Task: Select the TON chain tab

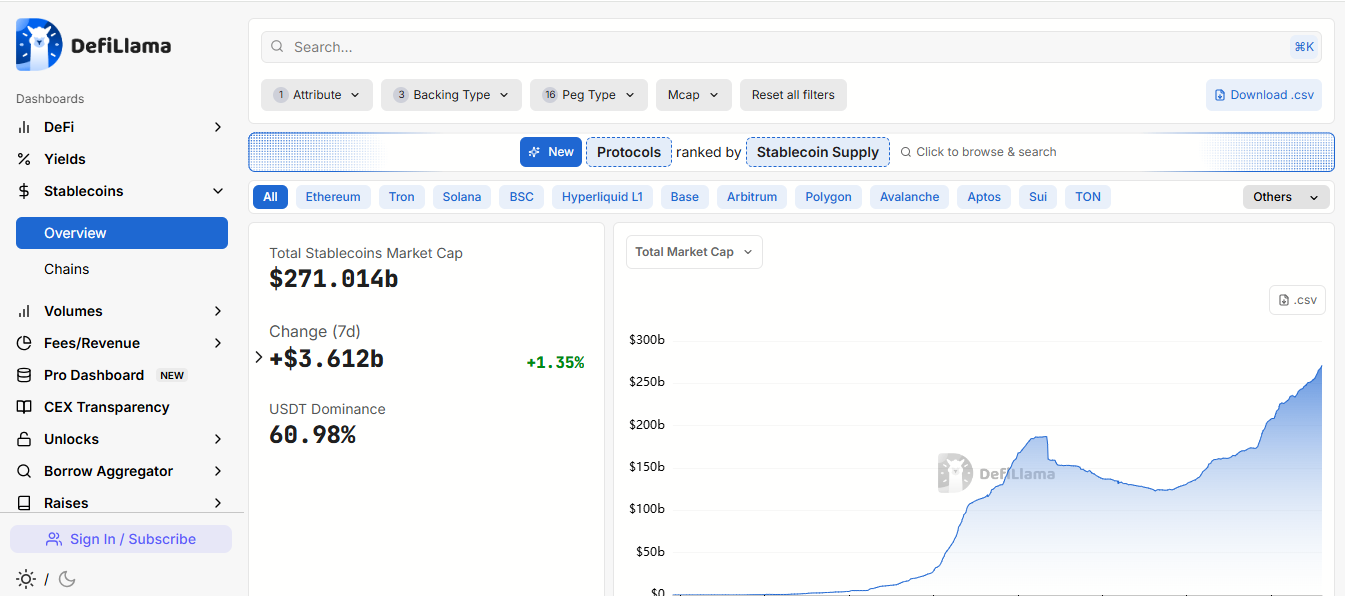Action: (x=1088, y=197)
